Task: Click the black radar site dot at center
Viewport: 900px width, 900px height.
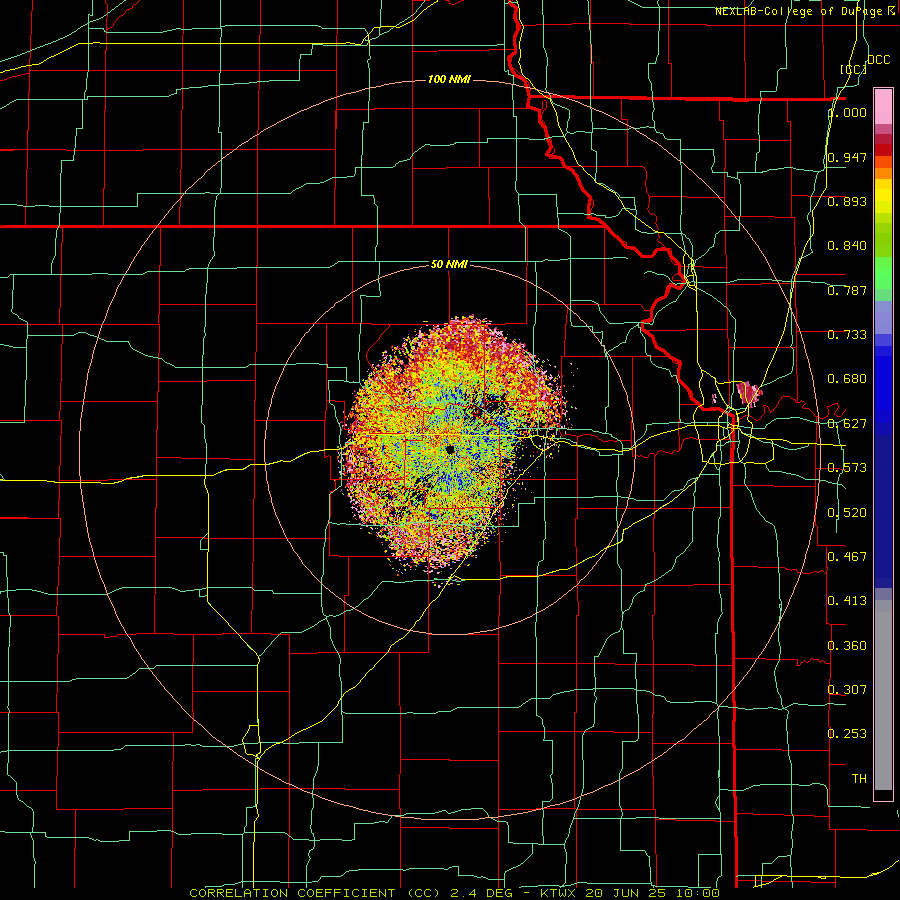Action: click(x=450, y=449)
